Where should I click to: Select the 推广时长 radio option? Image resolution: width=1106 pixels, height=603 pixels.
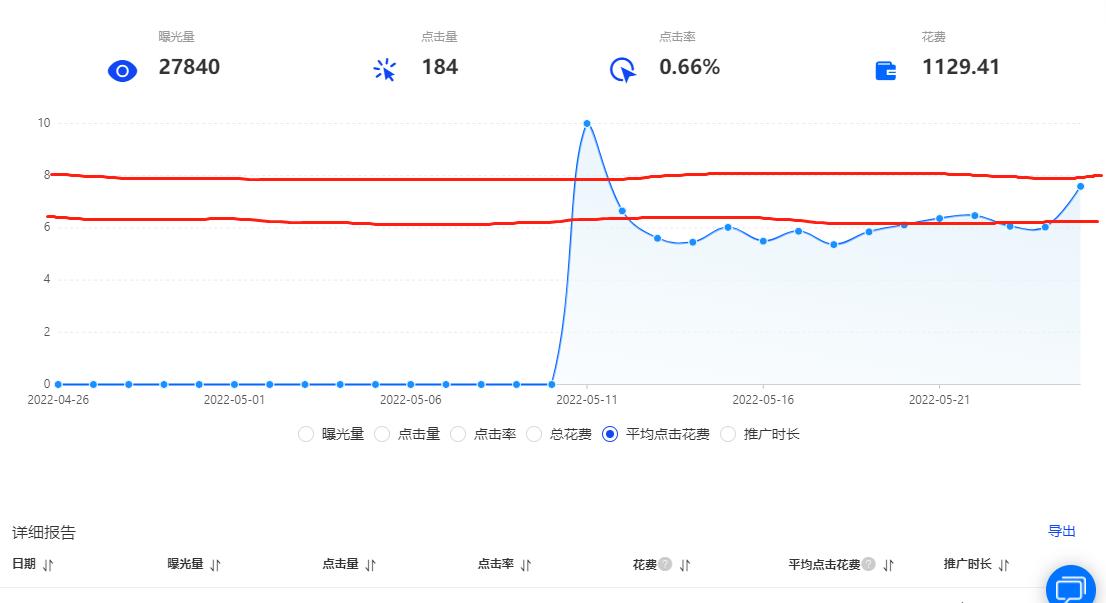tap(728, 434)
